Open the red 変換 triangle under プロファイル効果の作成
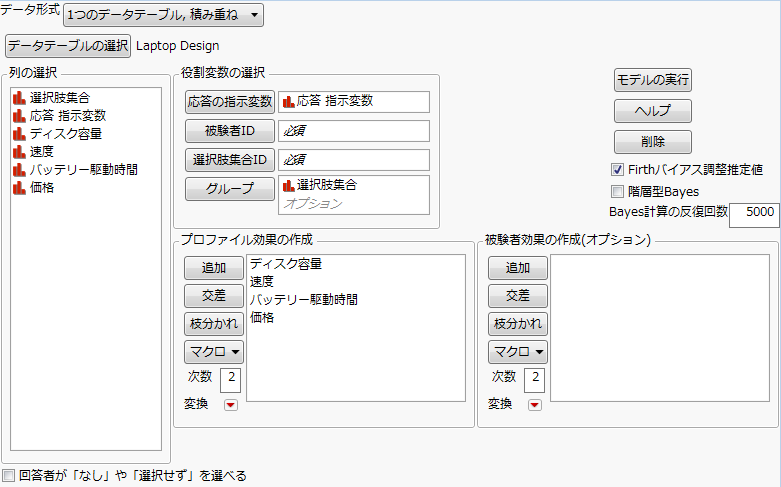 231,405
